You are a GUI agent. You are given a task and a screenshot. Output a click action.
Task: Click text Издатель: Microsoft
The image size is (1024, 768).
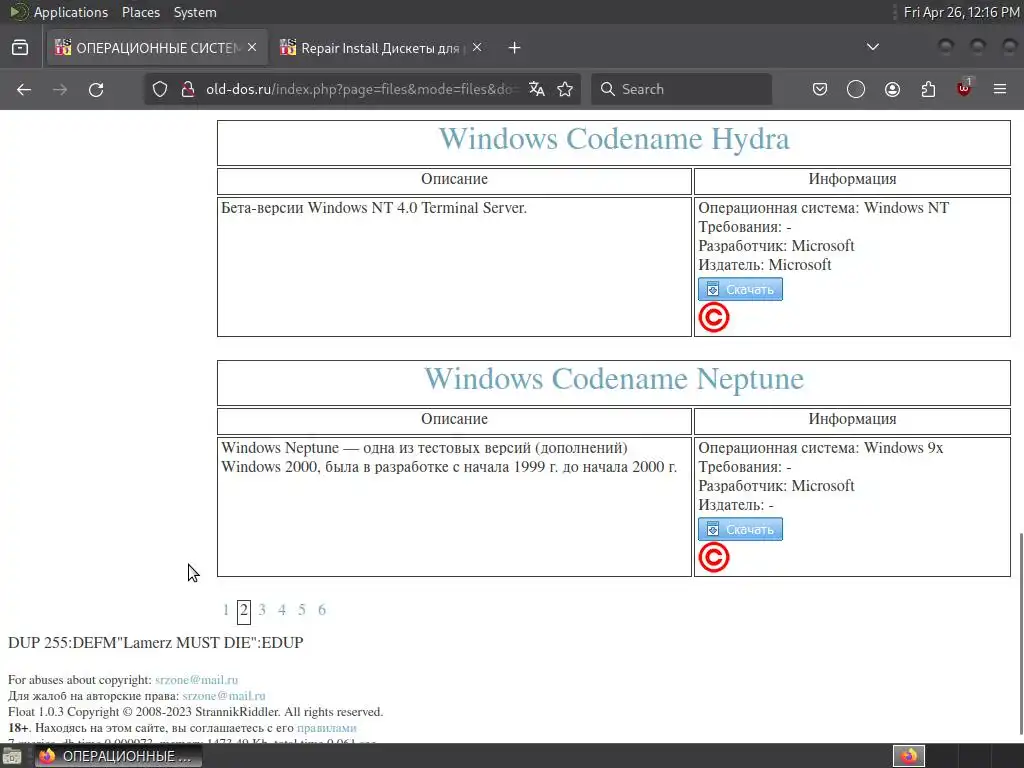(765, 265)
